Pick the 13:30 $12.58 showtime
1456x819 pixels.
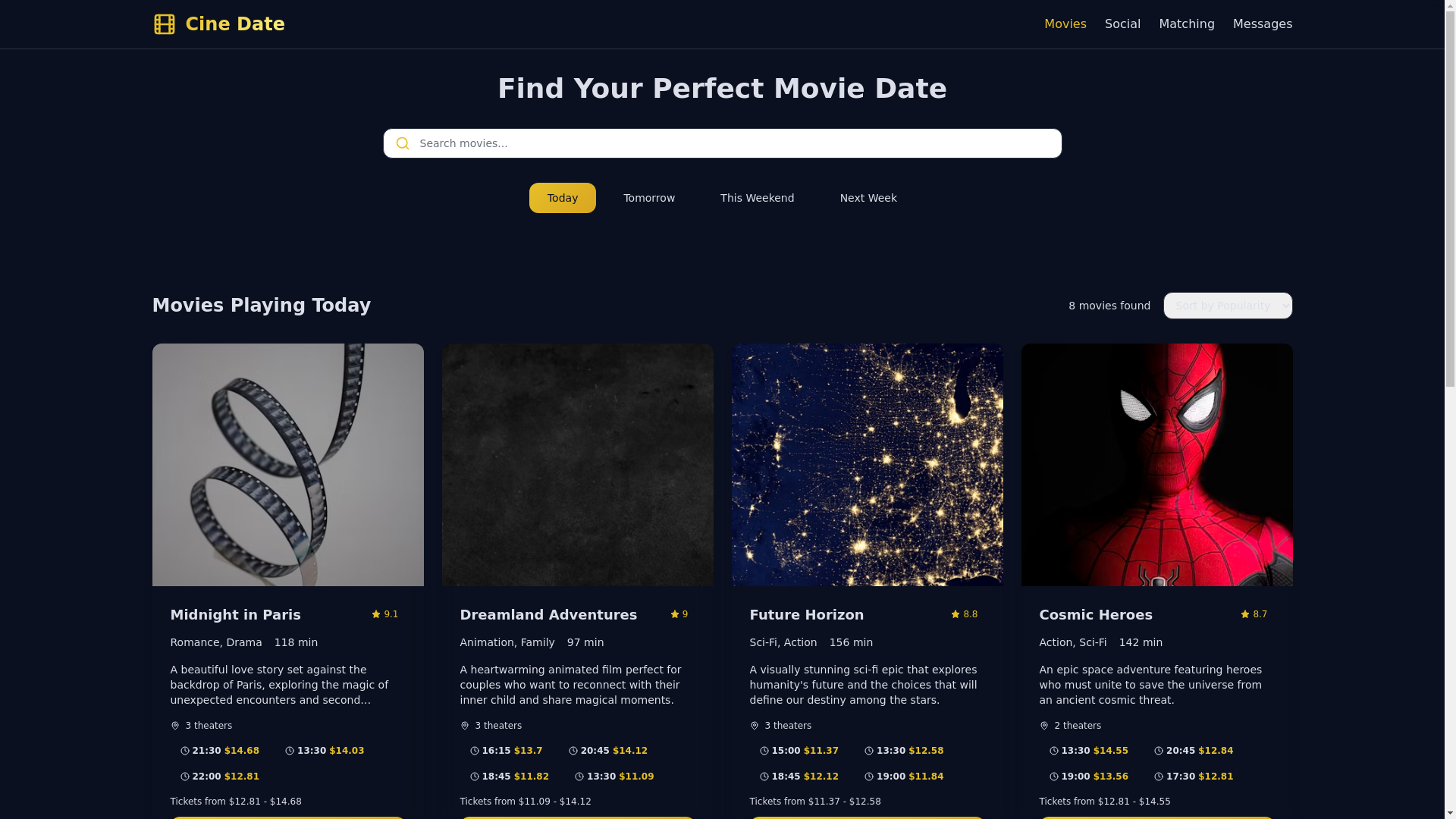904,751
